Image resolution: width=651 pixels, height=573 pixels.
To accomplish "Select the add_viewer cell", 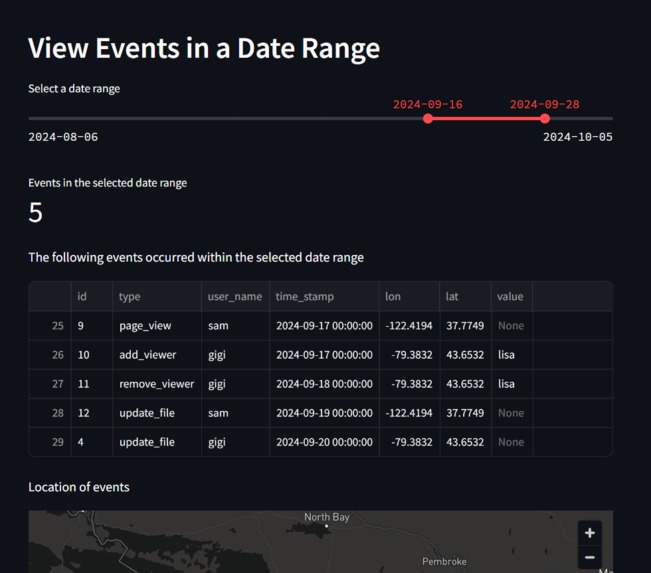I will [157, 355].
